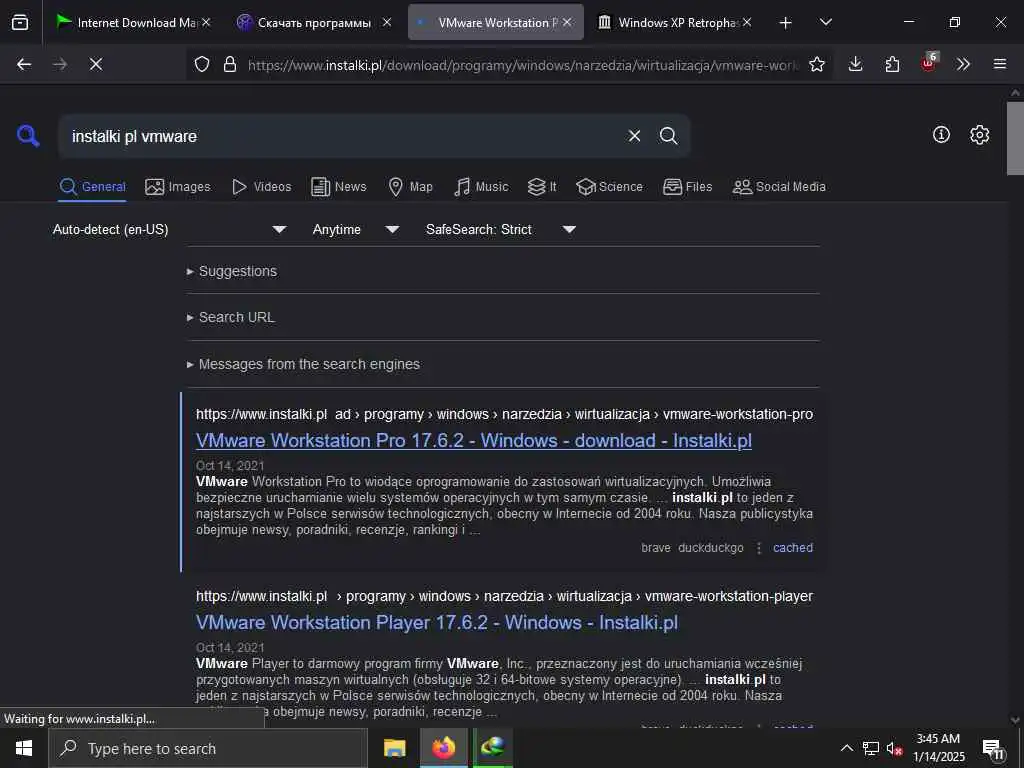Select the Science search category
1024x768 pixels.
[x=609, y=187]
